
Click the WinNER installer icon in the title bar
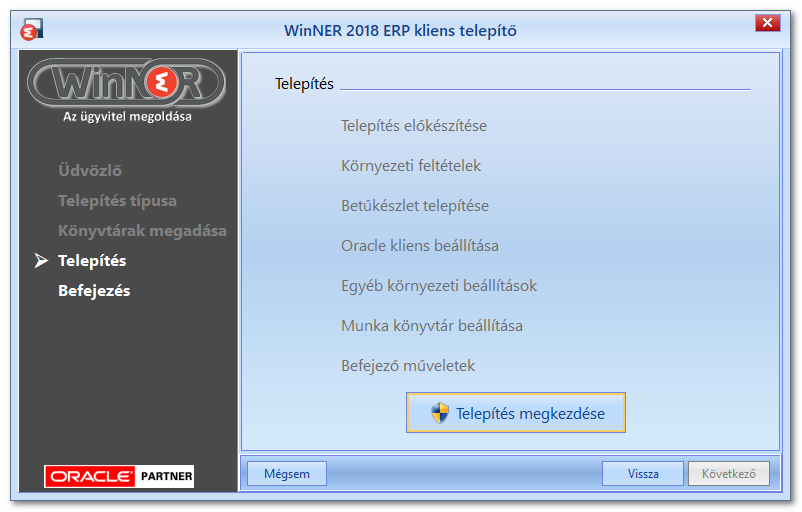[32, 29]
